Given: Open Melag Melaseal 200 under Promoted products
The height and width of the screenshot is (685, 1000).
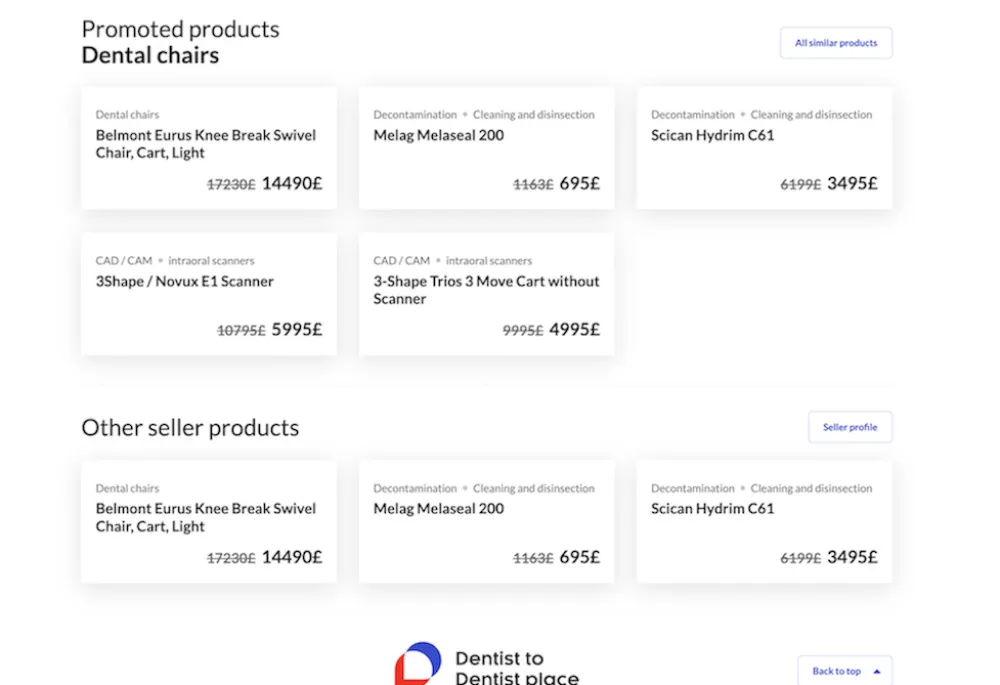Looking at the screenshot, I should (486, 148).
